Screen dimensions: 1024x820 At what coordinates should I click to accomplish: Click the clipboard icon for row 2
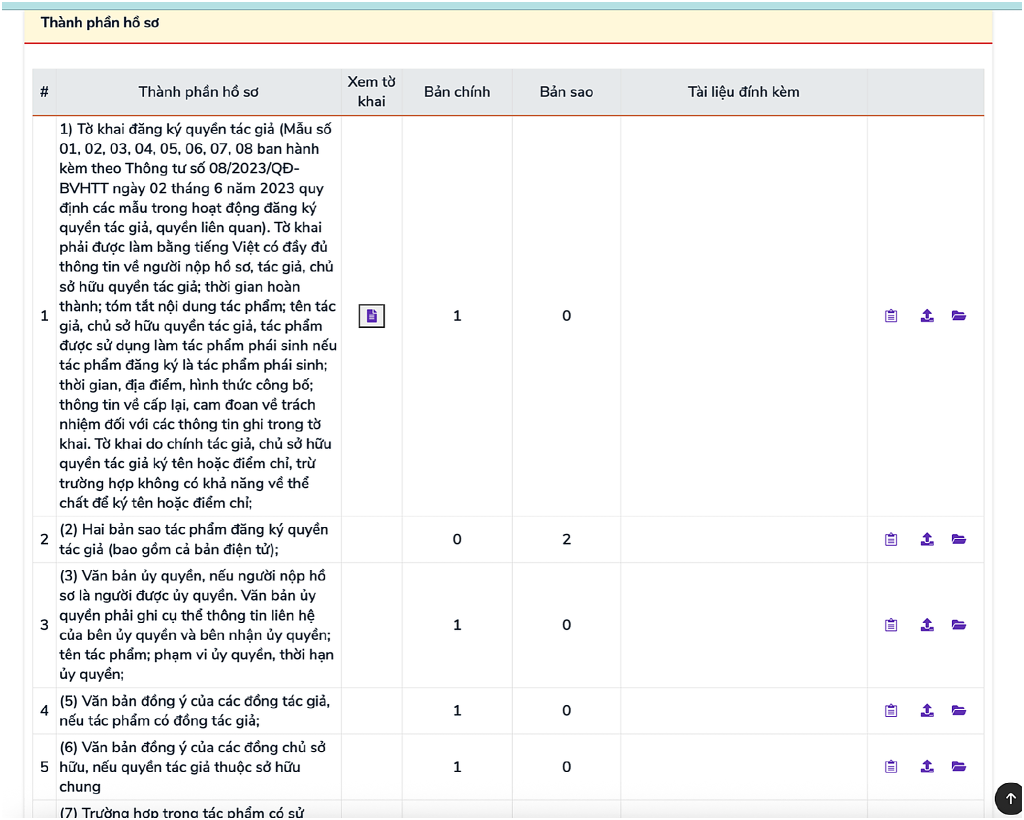tap(891, 539)
